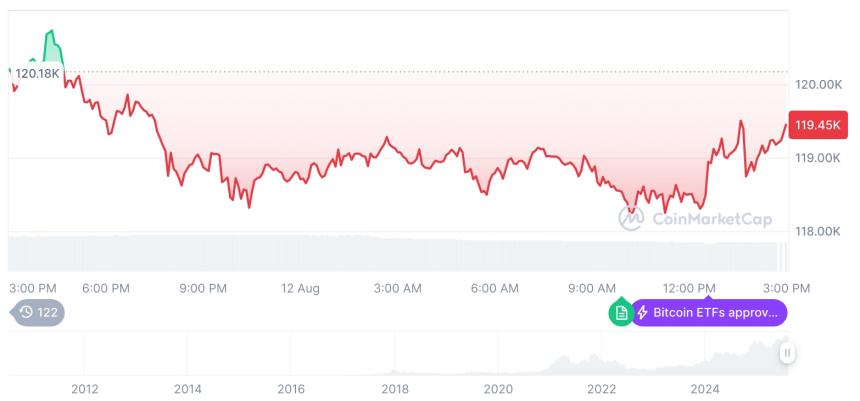Click the 118.00K price axis label
This screenshot has height=401, width=860.
817,232
